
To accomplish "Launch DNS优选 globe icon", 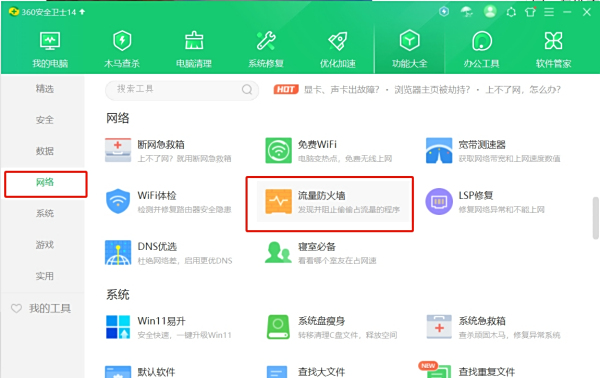I will pyautogui.click(x=118, y=253).
